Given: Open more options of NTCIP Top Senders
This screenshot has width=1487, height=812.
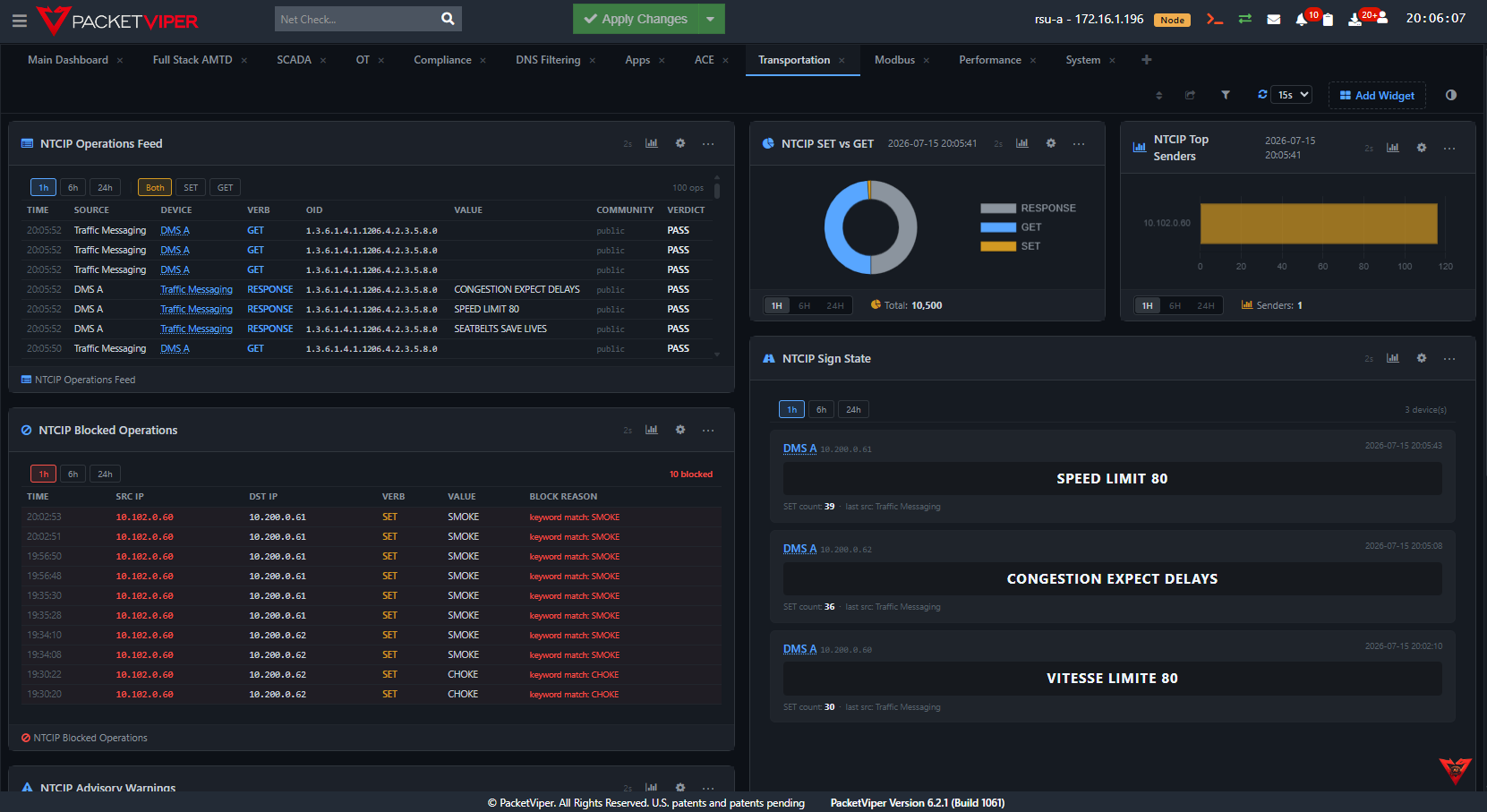Looking at the screenshot, I should point(1449,148).
